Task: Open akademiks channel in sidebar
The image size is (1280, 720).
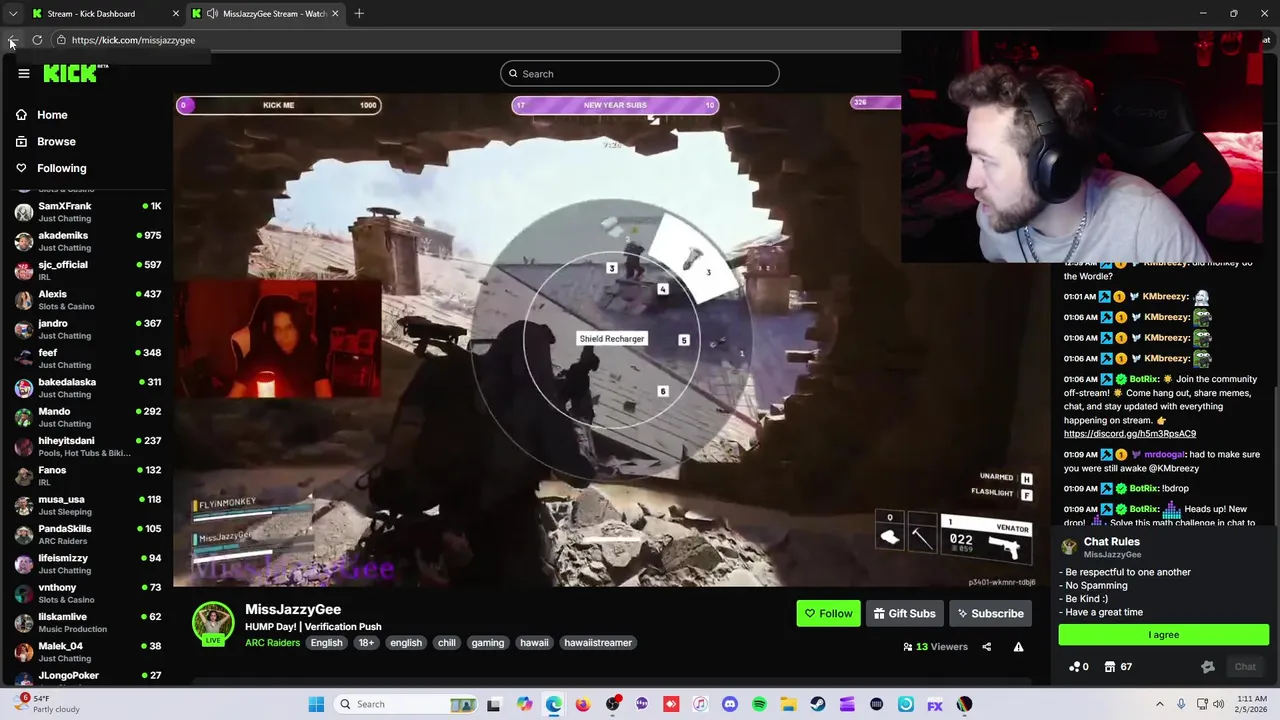Action: tap(88, 241)
